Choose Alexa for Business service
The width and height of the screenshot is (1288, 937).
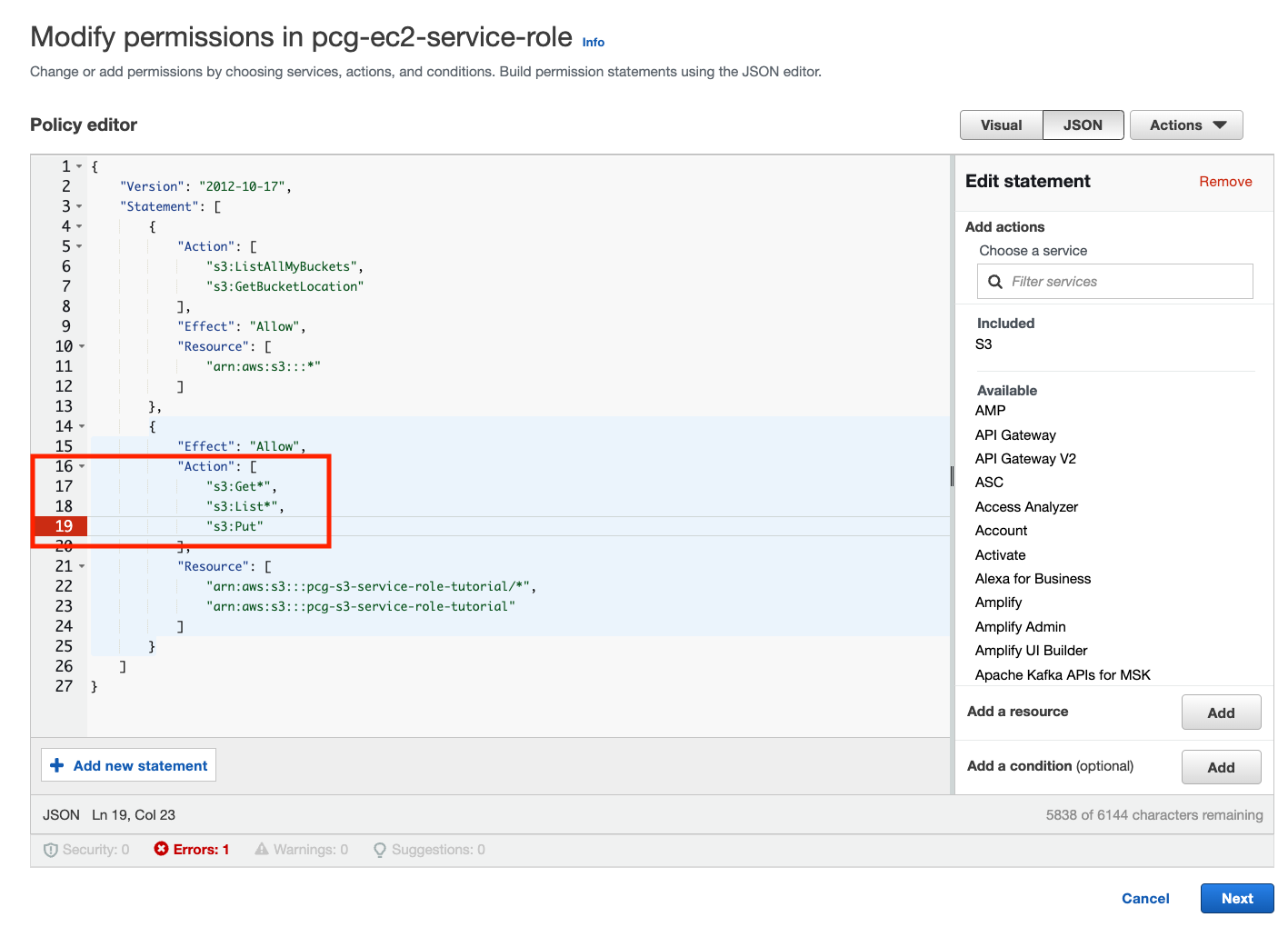point(1033,579)
